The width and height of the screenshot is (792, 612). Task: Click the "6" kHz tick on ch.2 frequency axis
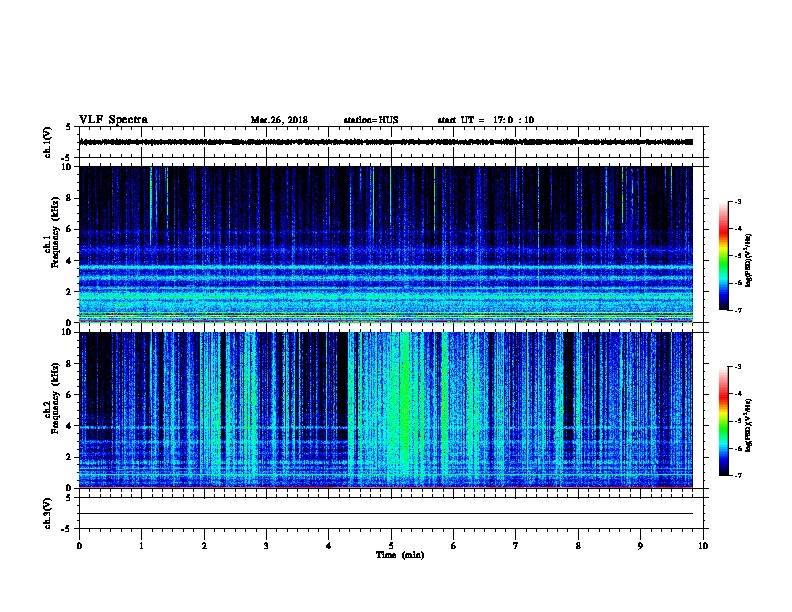pos(69,394)
